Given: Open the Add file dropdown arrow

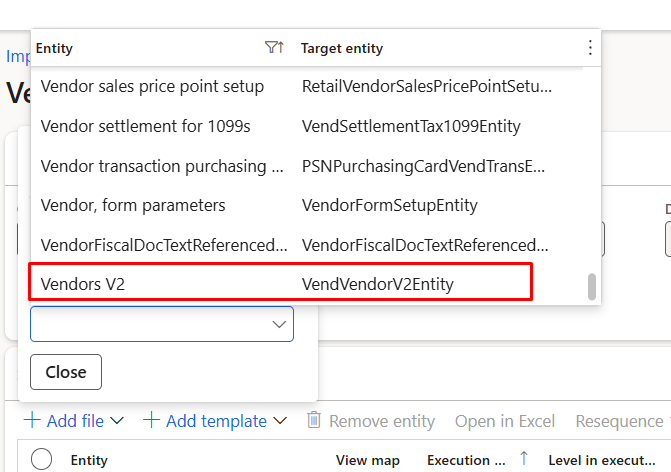Looking at the screenshot, I should click(x=117, y=421).
